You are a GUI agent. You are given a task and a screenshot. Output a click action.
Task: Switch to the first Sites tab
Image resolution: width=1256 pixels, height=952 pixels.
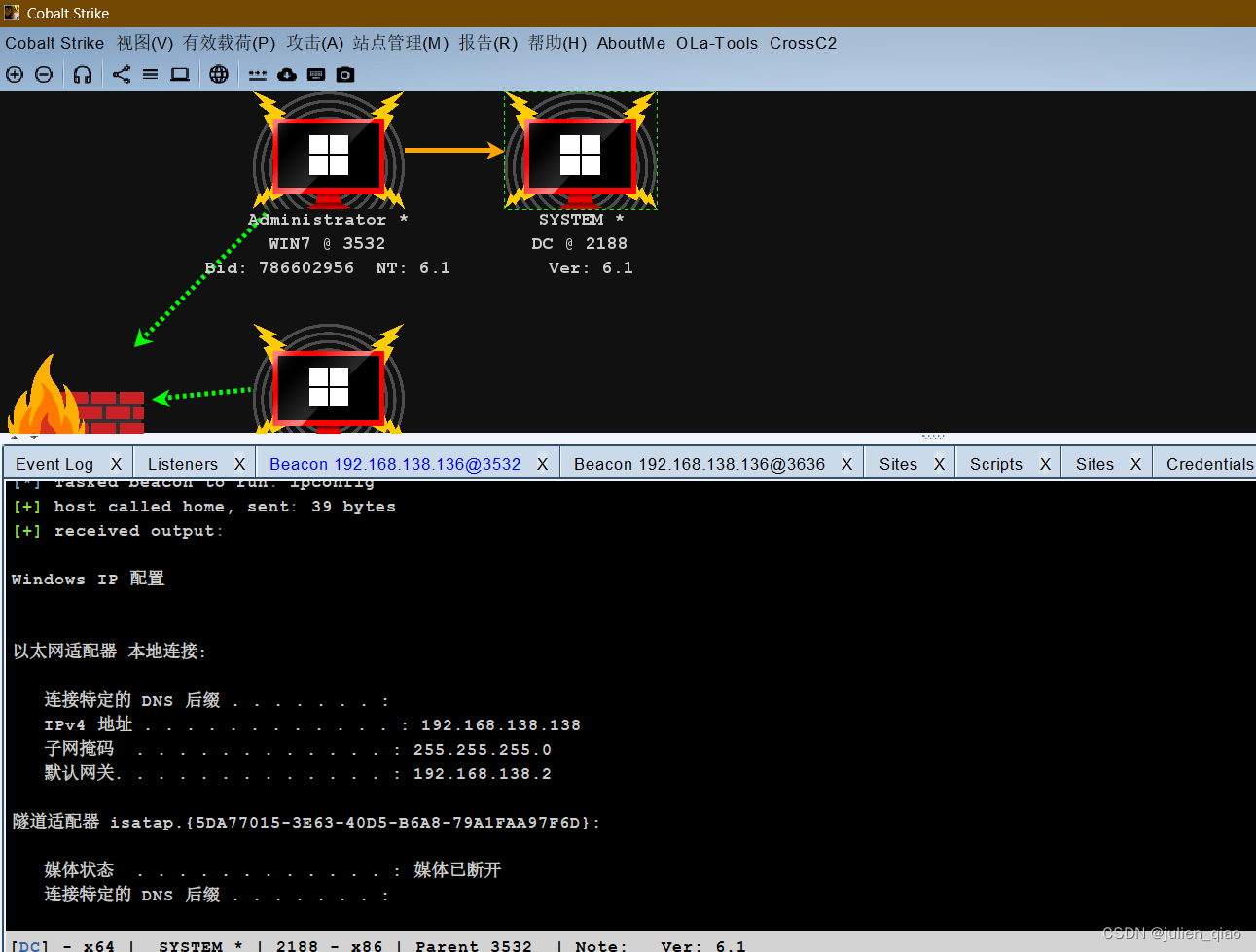(x=898, y=465)
